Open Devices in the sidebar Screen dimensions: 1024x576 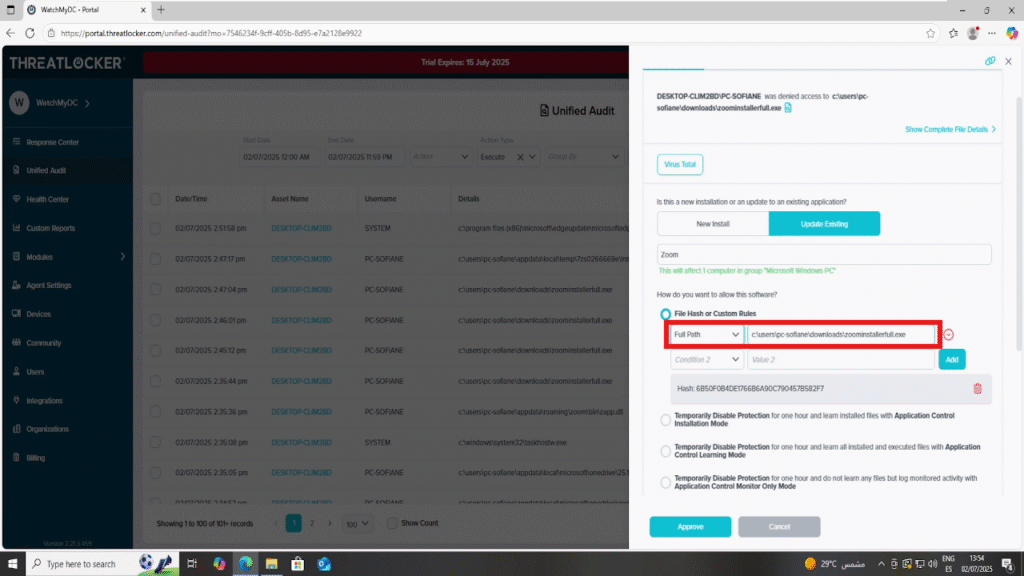pyautogui.click(x=38, y=314)
